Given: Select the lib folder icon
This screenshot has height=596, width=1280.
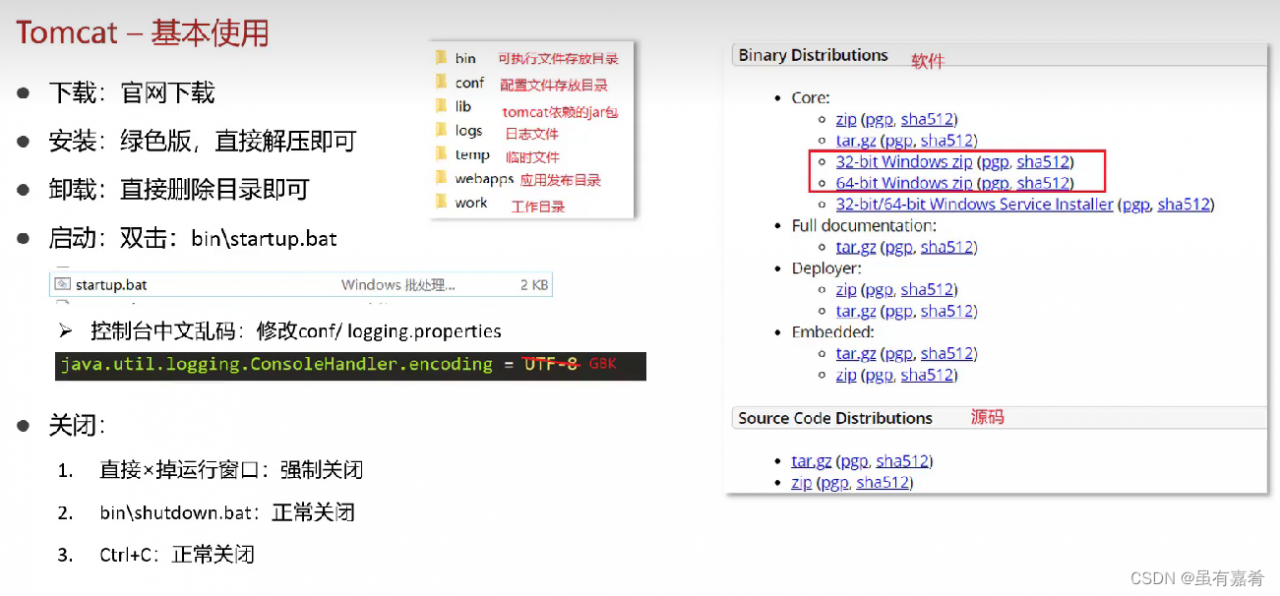Looking at the screenshot, I should tap(441, 106).
